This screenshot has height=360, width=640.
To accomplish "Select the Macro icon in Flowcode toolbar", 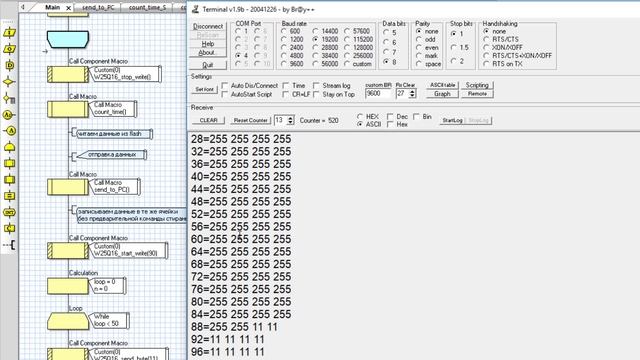I will 9,163.
